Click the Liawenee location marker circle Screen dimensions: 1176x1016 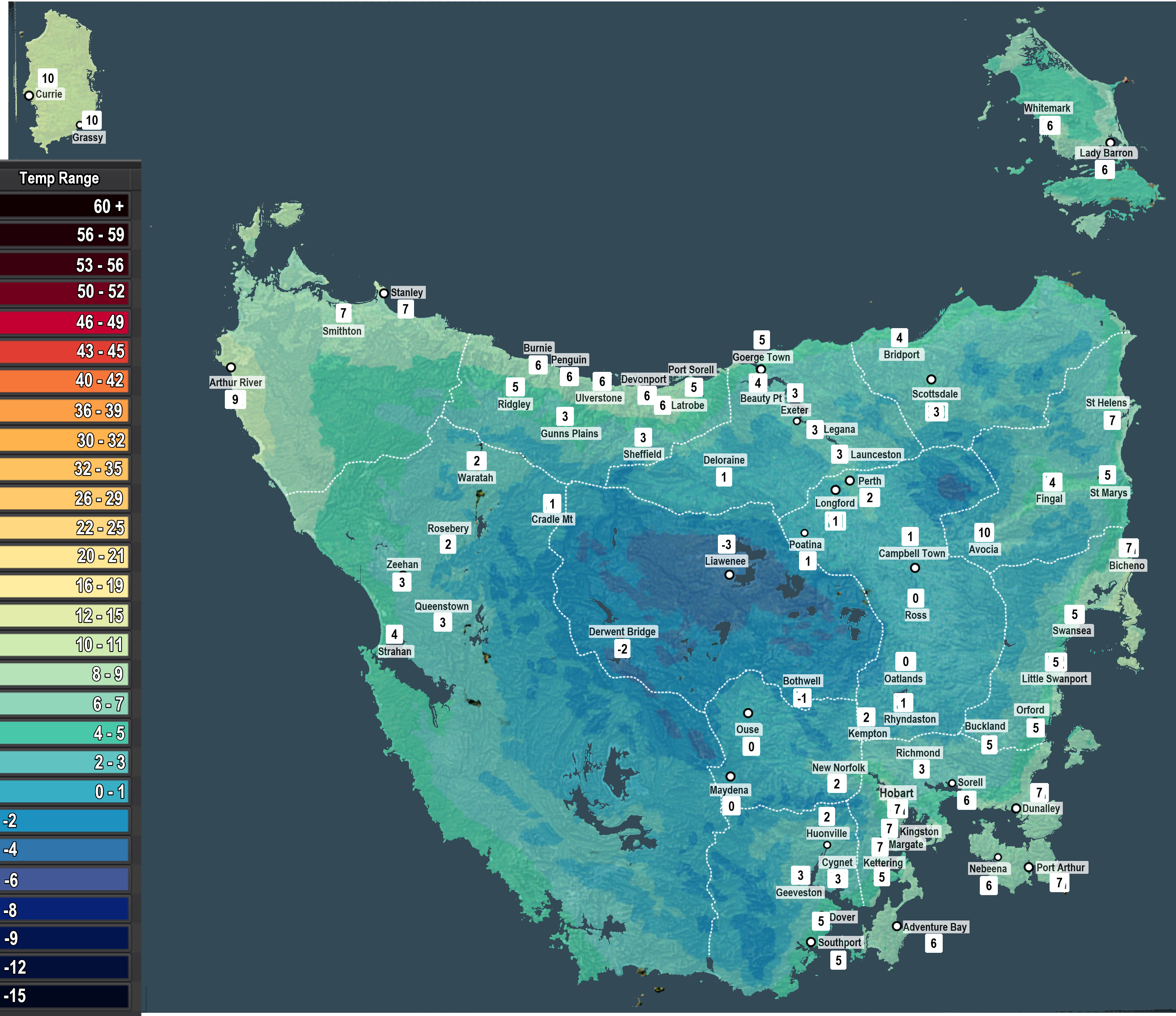tap(729, 575)
